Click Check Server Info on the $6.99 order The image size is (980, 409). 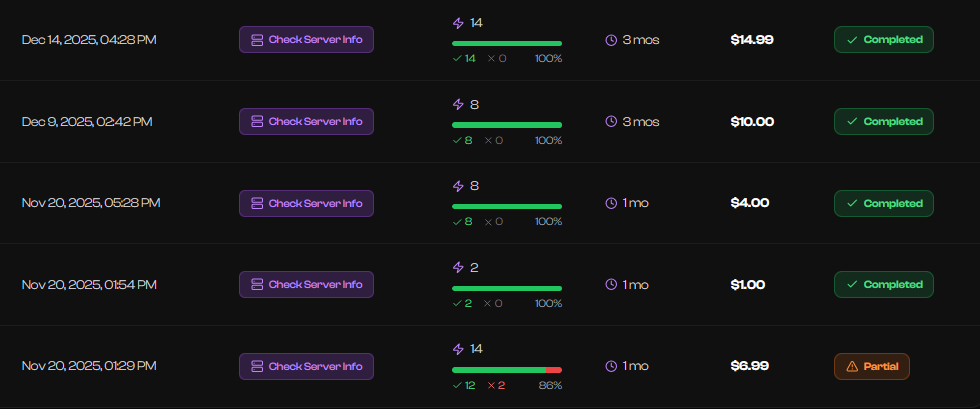[306, 367]
